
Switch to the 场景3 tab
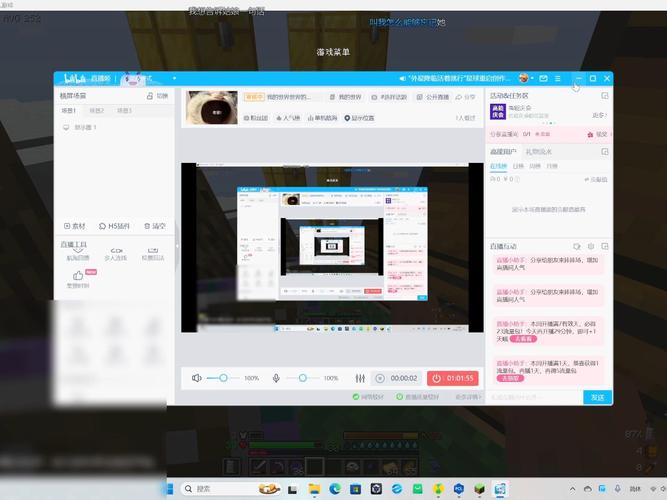[124, 110]
